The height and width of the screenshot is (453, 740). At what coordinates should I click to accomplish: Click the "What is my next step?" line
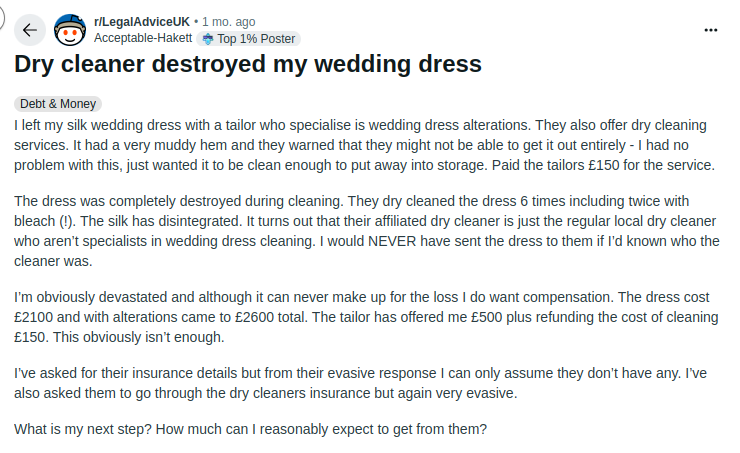(249, 430)
